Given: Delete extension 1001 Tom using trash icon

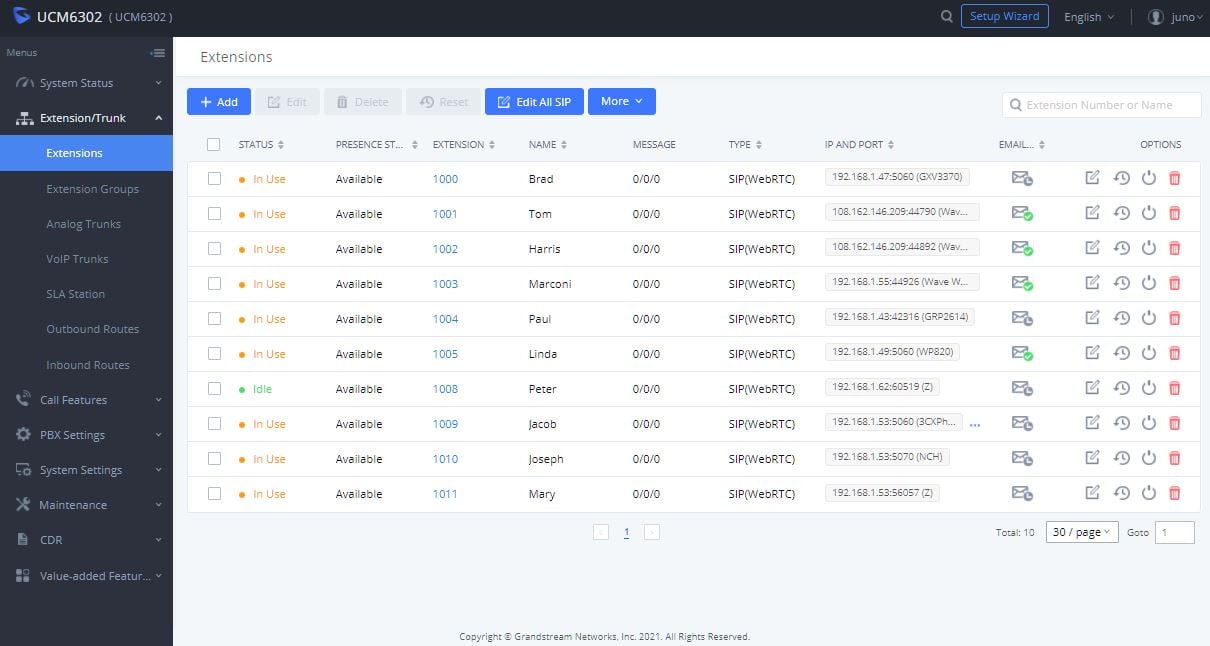Looking at the screenshot, I should pos(1174,213).
